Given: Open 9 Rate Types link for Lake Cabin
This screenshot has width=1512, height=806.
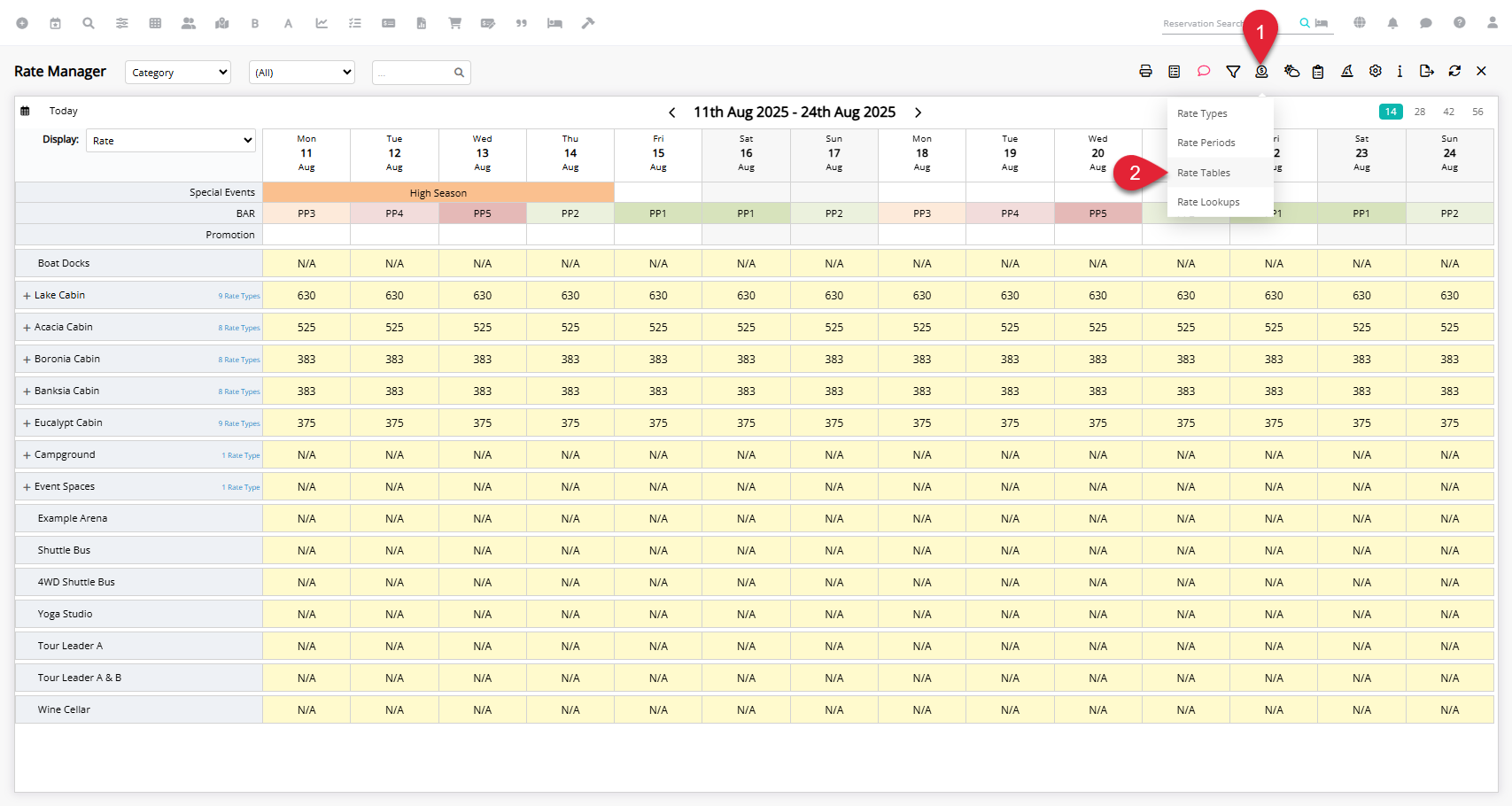Looking at the screenshot, I should 239,296.
